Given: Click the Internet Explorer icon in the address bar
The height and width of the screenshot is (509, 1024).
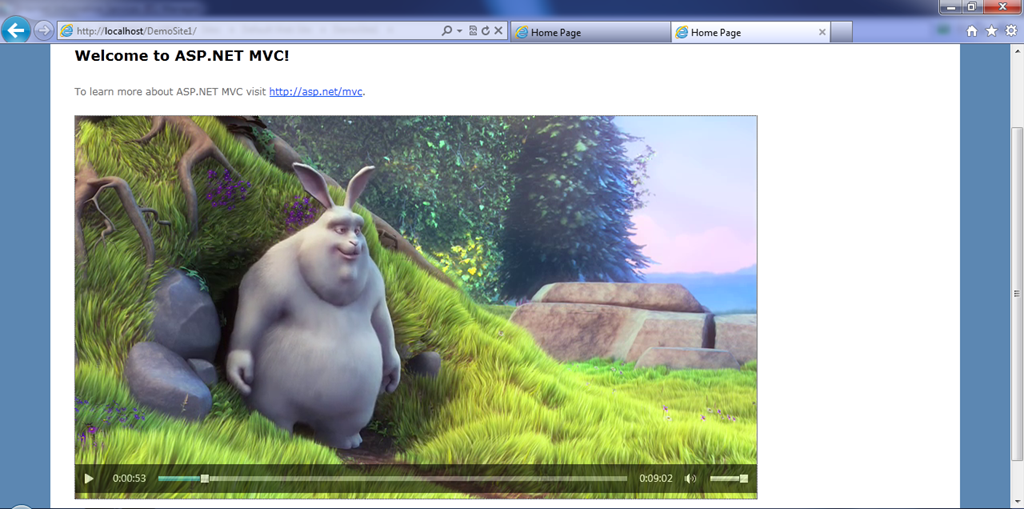Looking at the screenshot, I should (66, 31).
